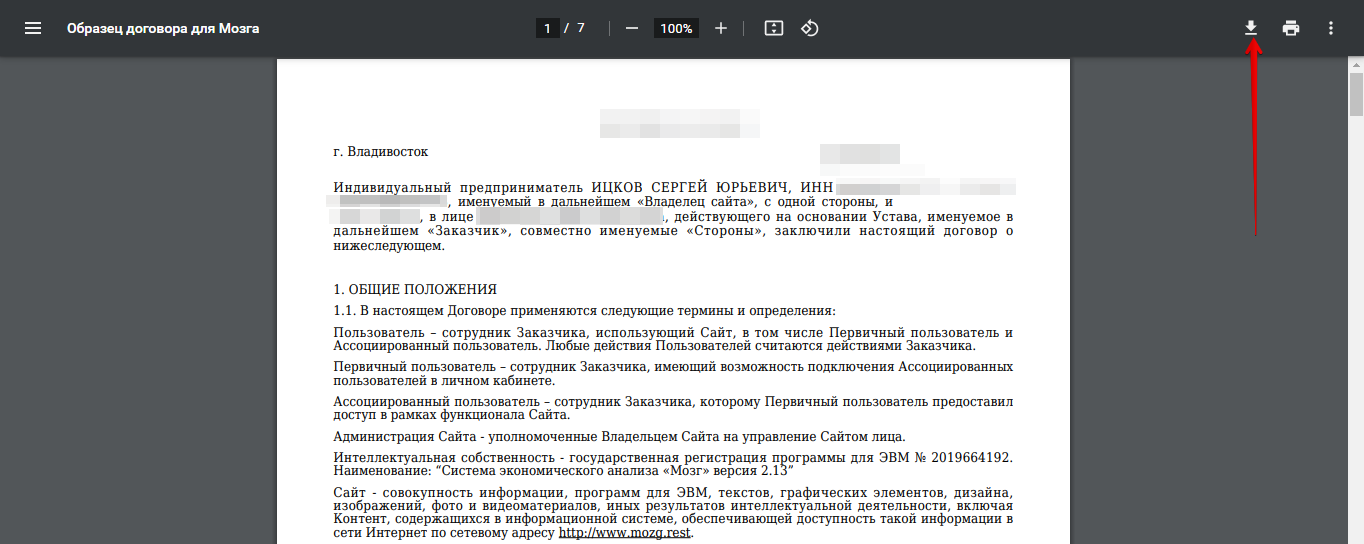Click the line "1.1. В настоящем Договоре применяются"
Image resolution: width=1364 pixels, height=544 pixels.
pos(584,311)
